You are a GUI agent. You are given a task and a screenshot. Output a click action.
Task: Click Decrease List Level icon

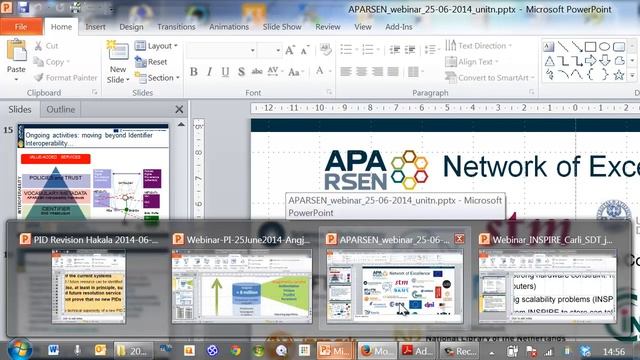coord(394,50)
